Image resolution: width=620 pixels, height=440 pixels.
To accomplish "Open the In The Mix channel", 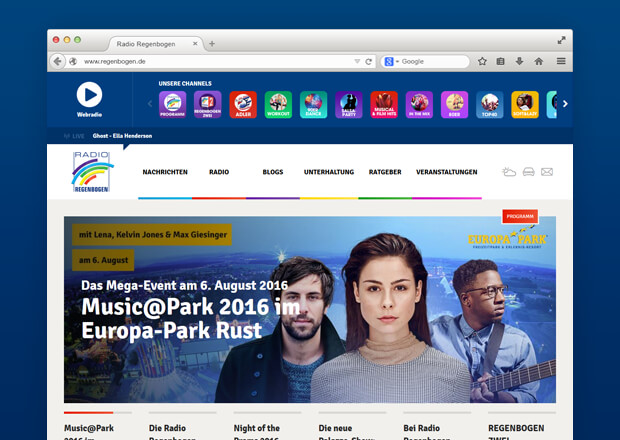I will 419,105.
